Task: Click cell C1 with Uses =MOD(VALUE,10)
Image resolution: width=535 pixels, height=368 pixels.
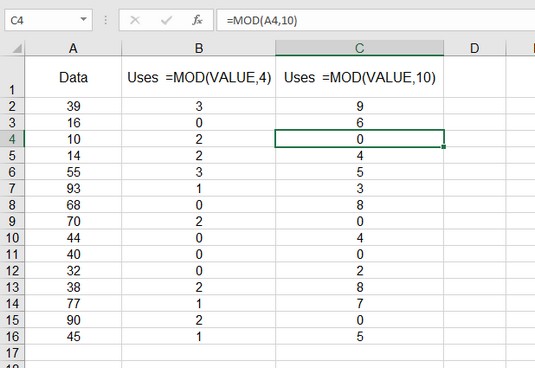Action: tap(360, 77)
